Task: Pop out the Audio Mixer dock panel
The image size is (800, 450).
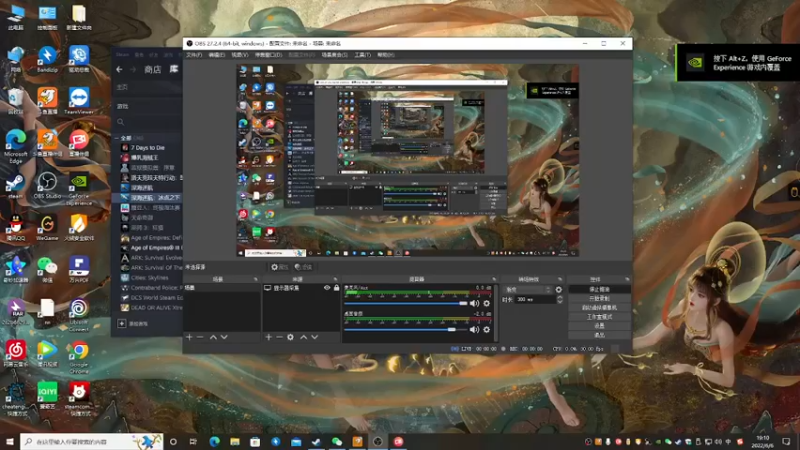Action: click(x=494, y=280)
